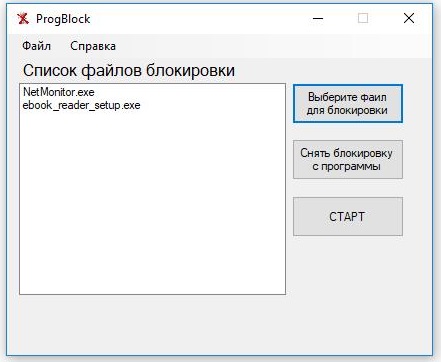Close the ProgBlock window

pos(409,18)
